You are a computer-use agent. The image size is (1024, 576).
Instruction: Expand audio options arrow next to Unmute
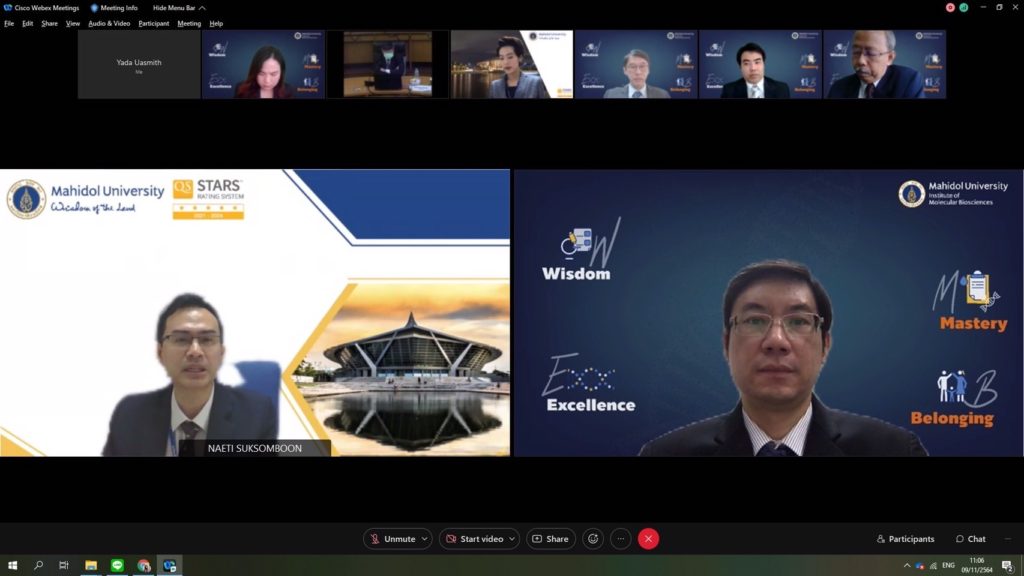[x=424, y=539]
